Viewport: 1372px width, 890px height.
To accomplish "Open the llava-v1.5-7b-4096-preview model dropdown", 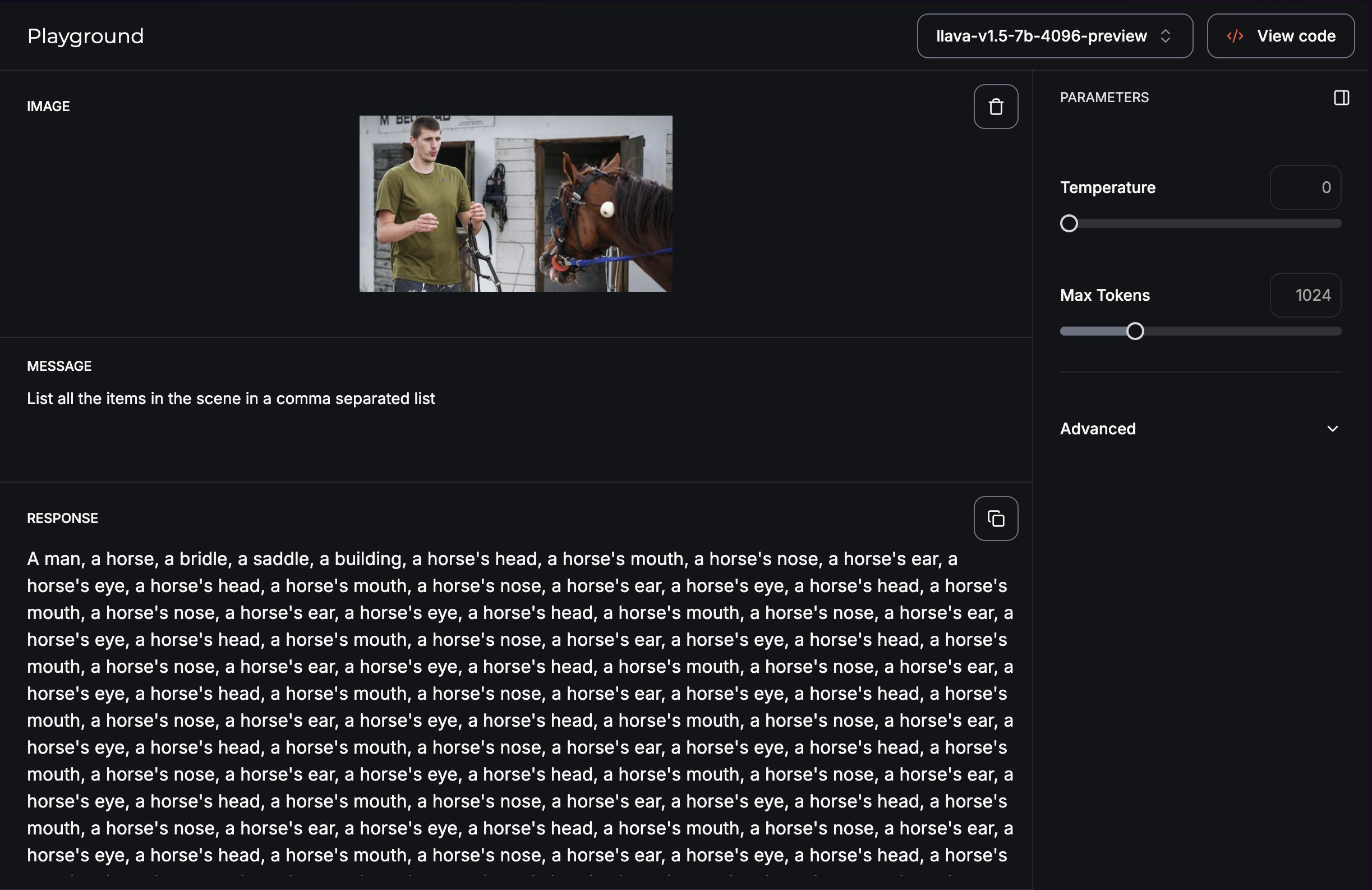I will pyautogui.click(x=1041, y=36).
